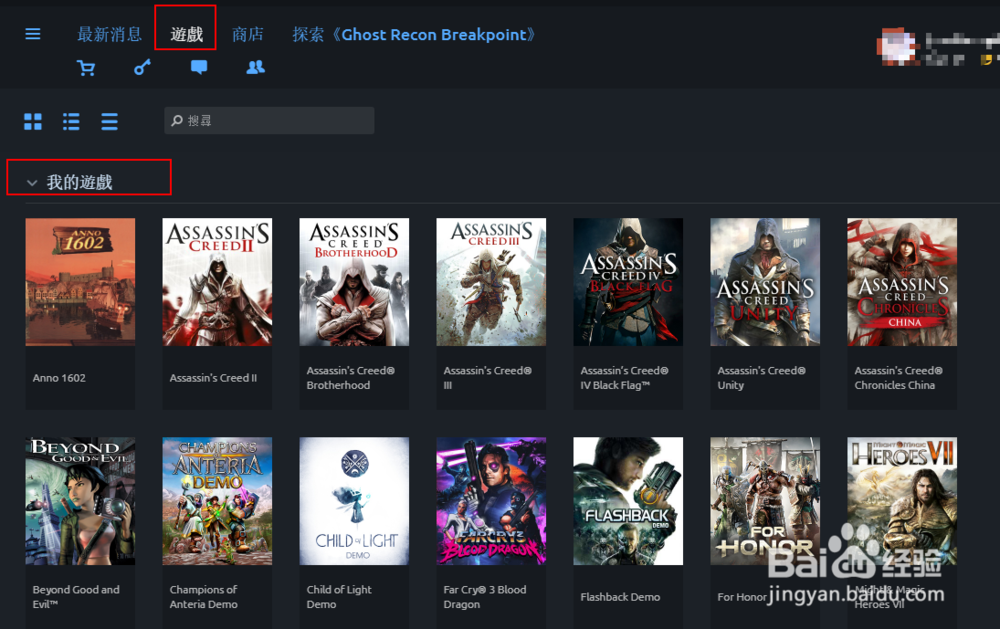Click the 我的遊戲 section heading
Viewport: 1000px width, 629px height.
[x=80, y=182]
